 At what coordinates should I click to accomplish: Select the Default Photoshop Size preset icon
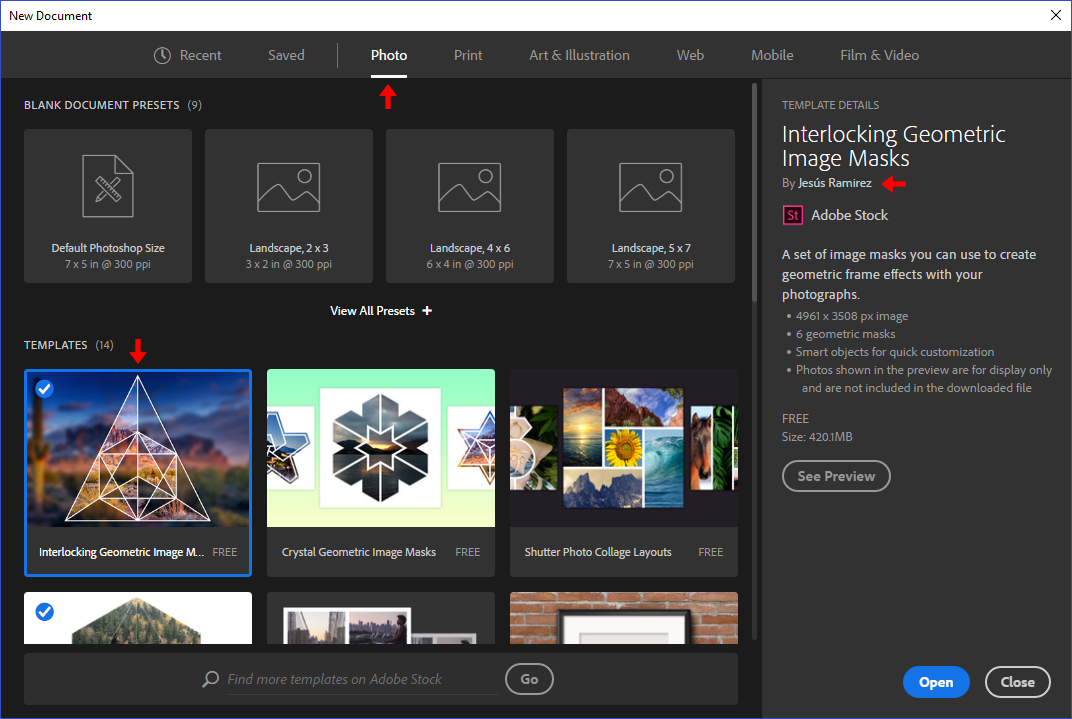click(x=108, y=186)
